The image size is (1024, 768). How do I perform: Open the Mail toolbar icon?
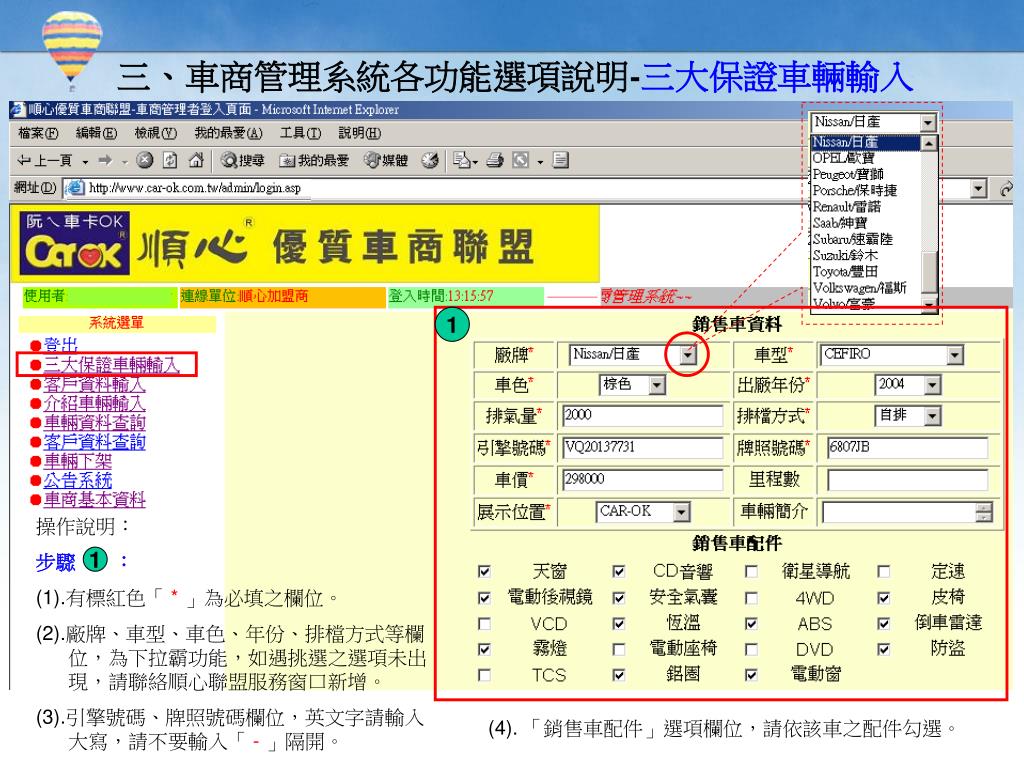(462, 160)
